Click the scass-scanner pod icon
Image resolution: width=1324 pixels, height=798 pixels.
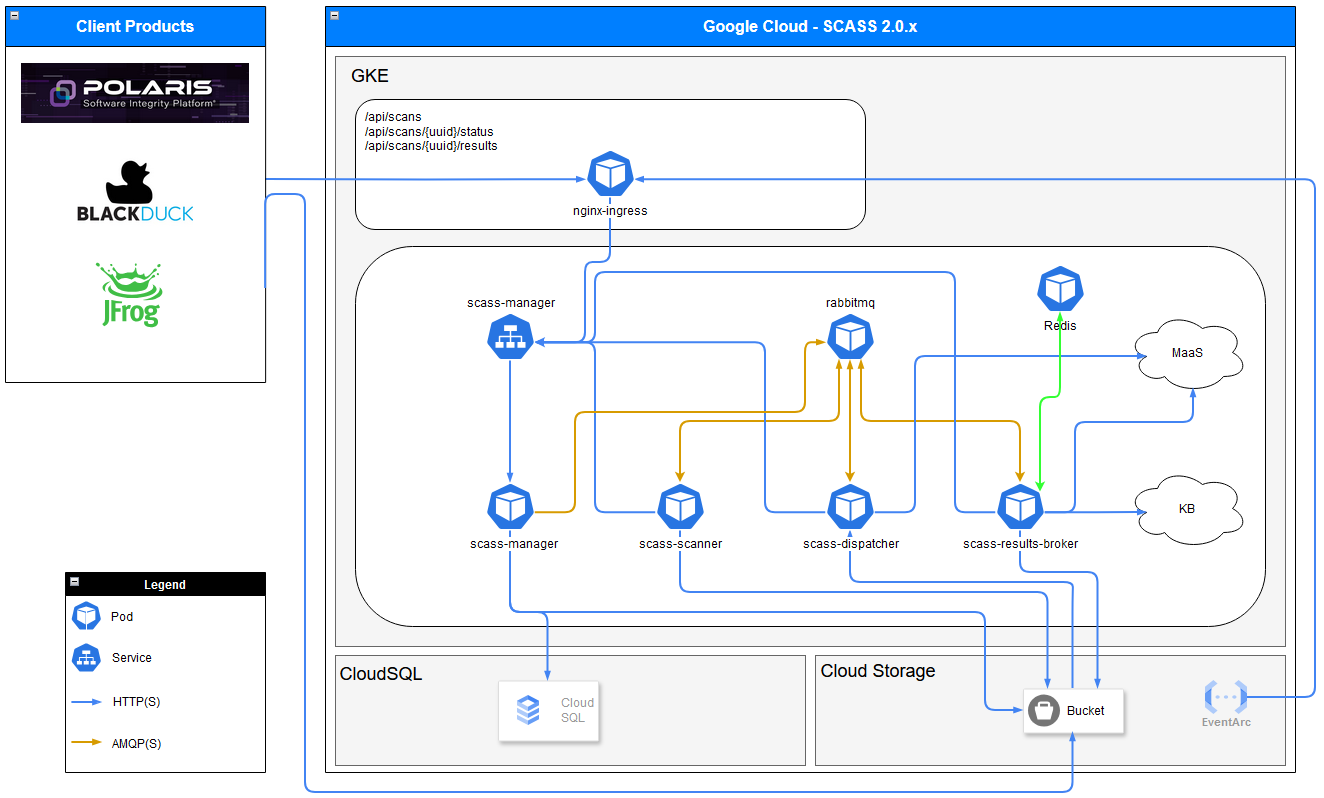[x=681, y=505]
